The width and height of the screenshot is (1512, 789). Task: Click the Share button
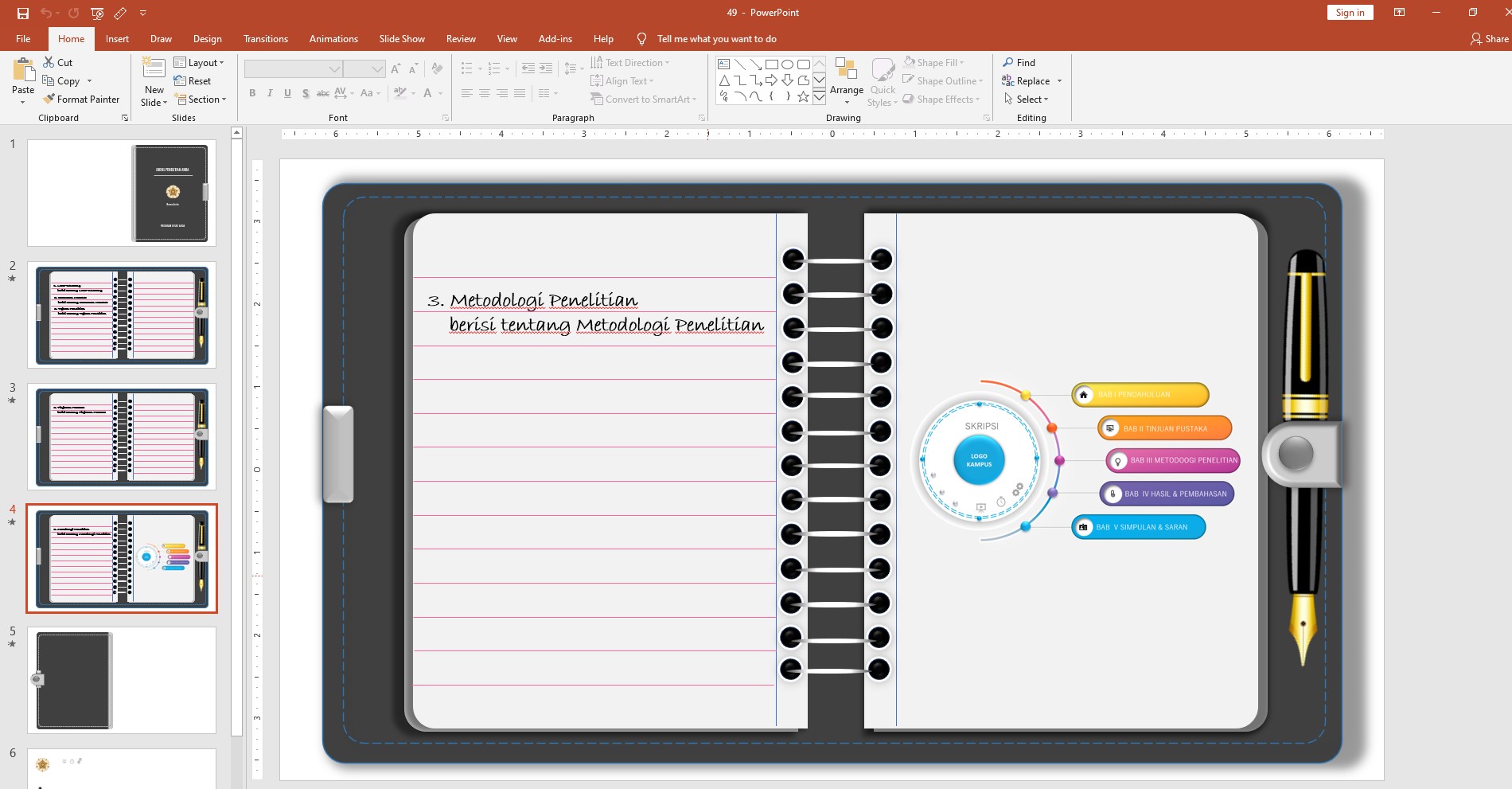coord(1489,38)
